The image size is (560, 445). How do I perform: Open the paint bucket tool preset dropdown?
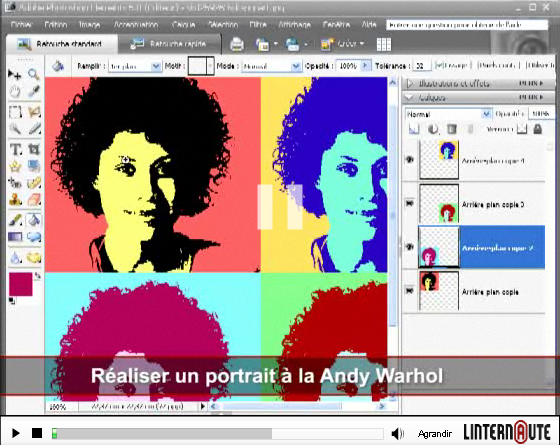(58, 66)
